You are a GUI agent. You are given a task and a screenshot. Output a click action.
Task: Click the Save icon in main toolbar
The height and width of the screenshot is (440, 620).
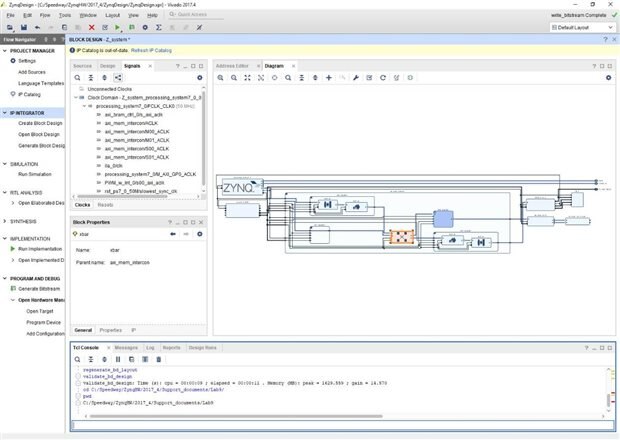coord(22,27)
